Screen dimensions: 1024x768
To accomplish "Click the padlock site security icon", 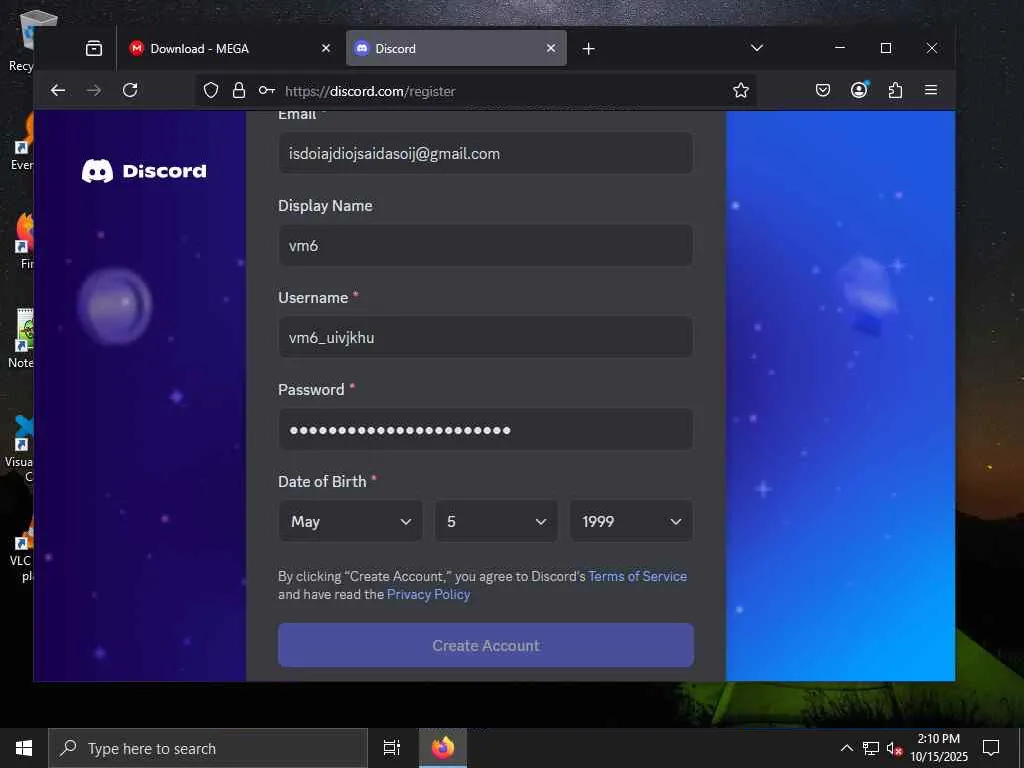I will coord(239,90).
